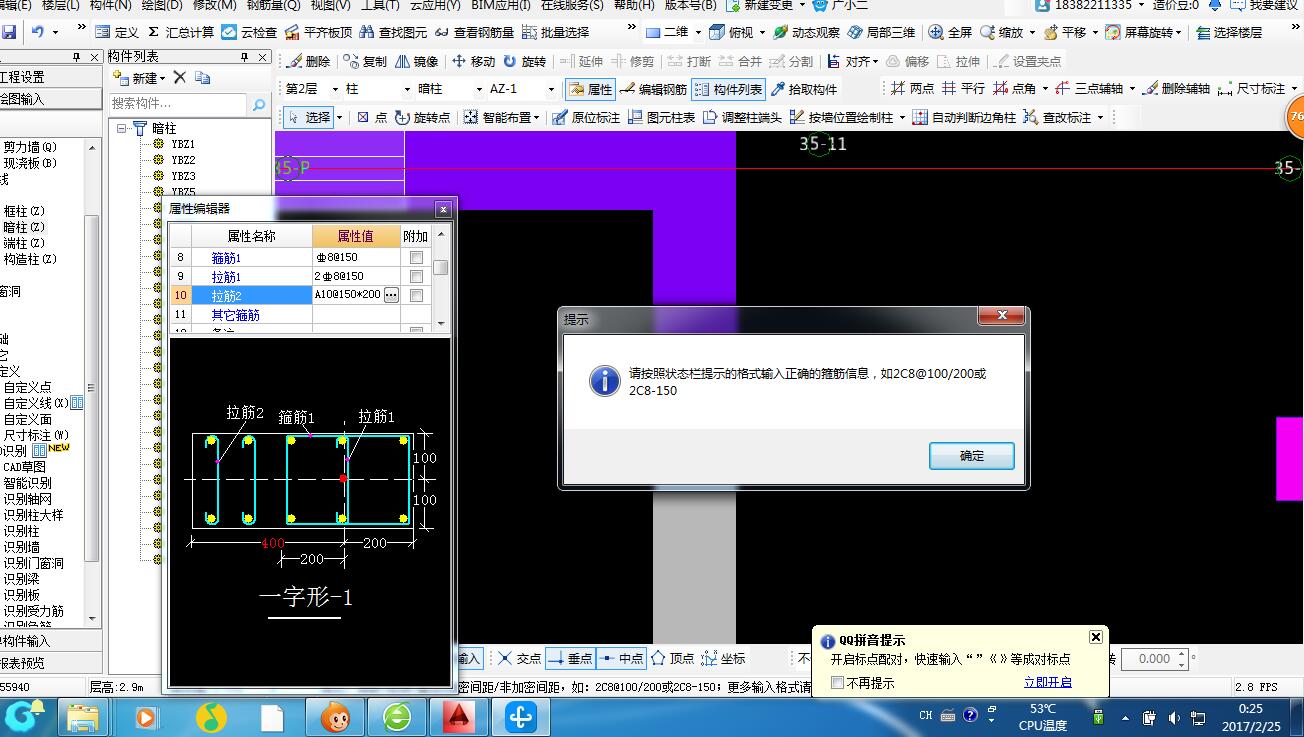Check 附加 box for 箍筋1 row
Screen dimensions: 1304x737
[416, 258]
